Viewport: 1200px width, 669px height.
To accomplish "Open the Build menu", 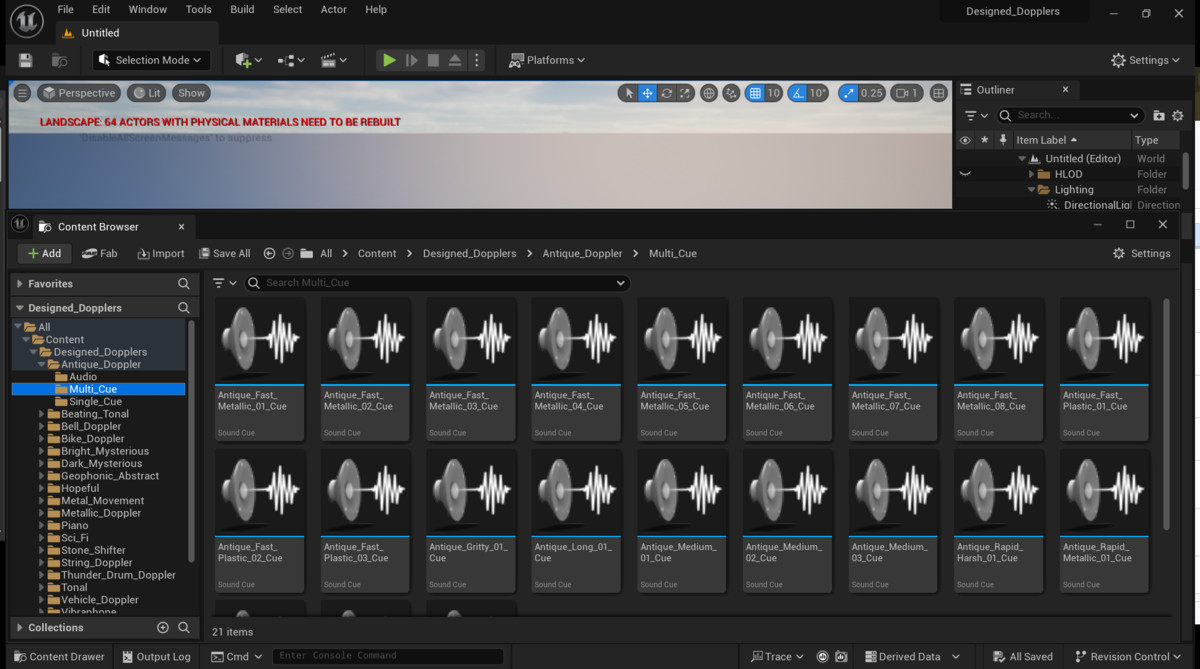I will pyautogui.click(x=242, y=9).
